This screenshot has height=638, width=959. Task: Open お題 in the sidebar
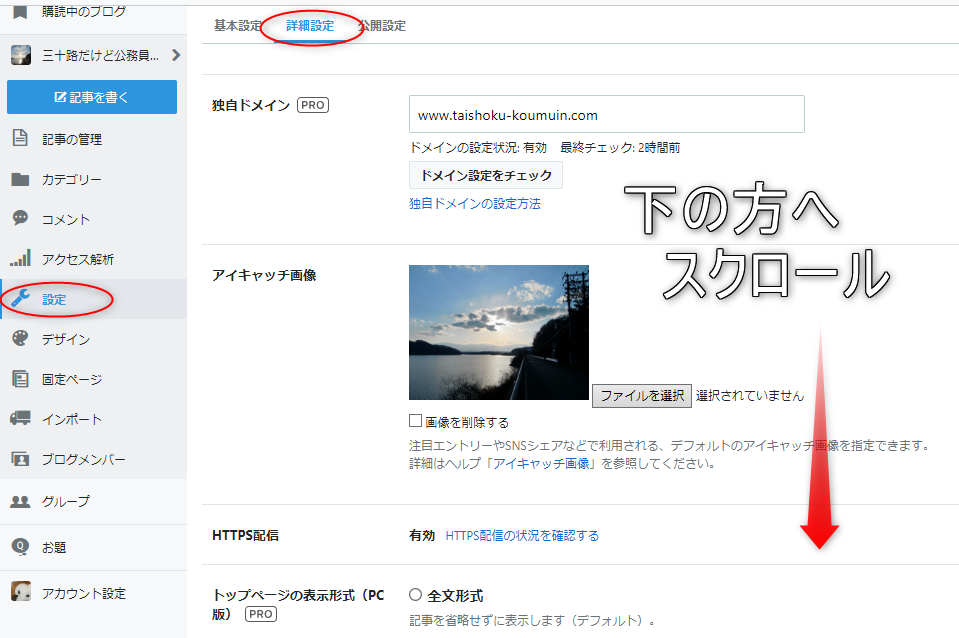pos(54,547)
